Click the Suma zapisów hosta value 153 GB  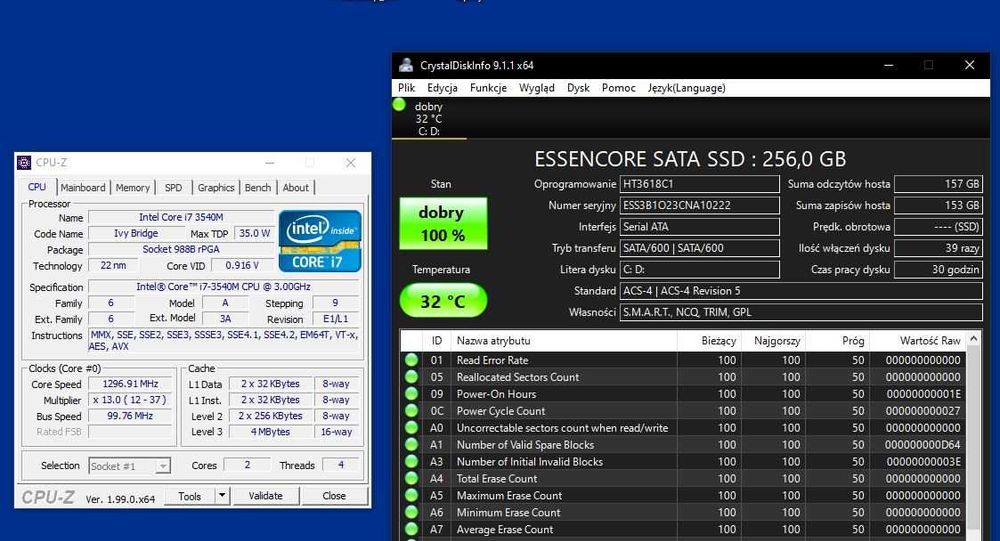click(x=938, y=205)
